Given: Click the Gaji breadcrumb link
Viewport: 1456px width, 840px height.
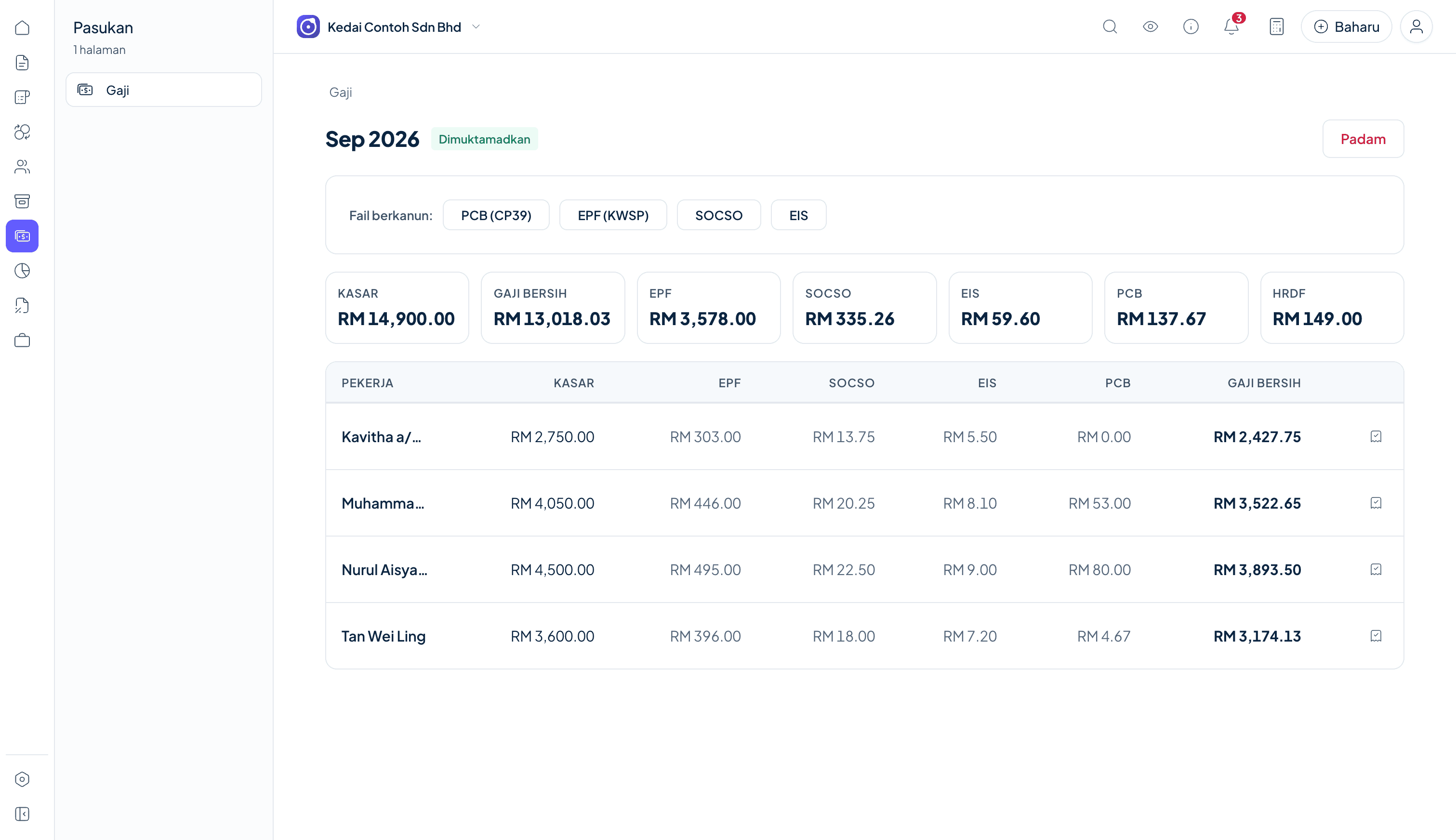Looking at the screenshot, I should [x=341, y=92].
